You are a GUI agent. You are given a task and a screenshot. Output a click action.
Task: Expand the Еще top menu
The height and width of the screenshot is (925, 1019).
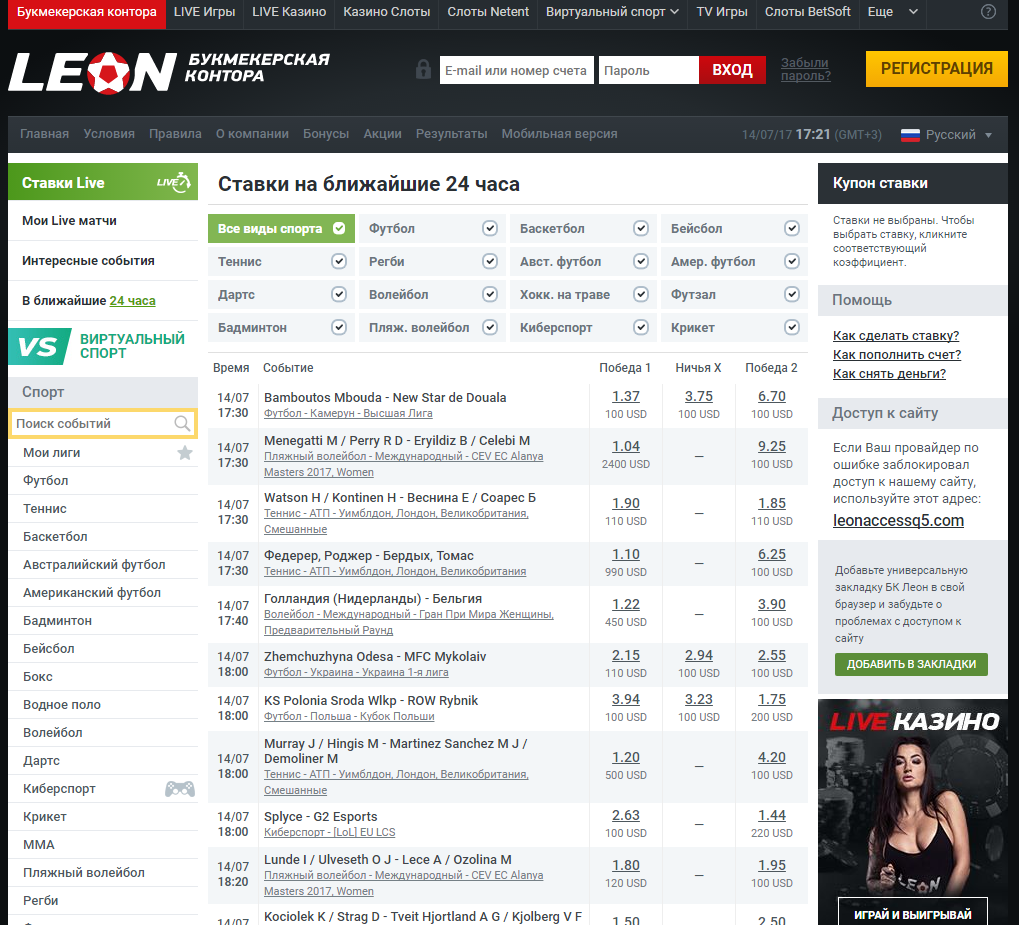tap(893, 12)
